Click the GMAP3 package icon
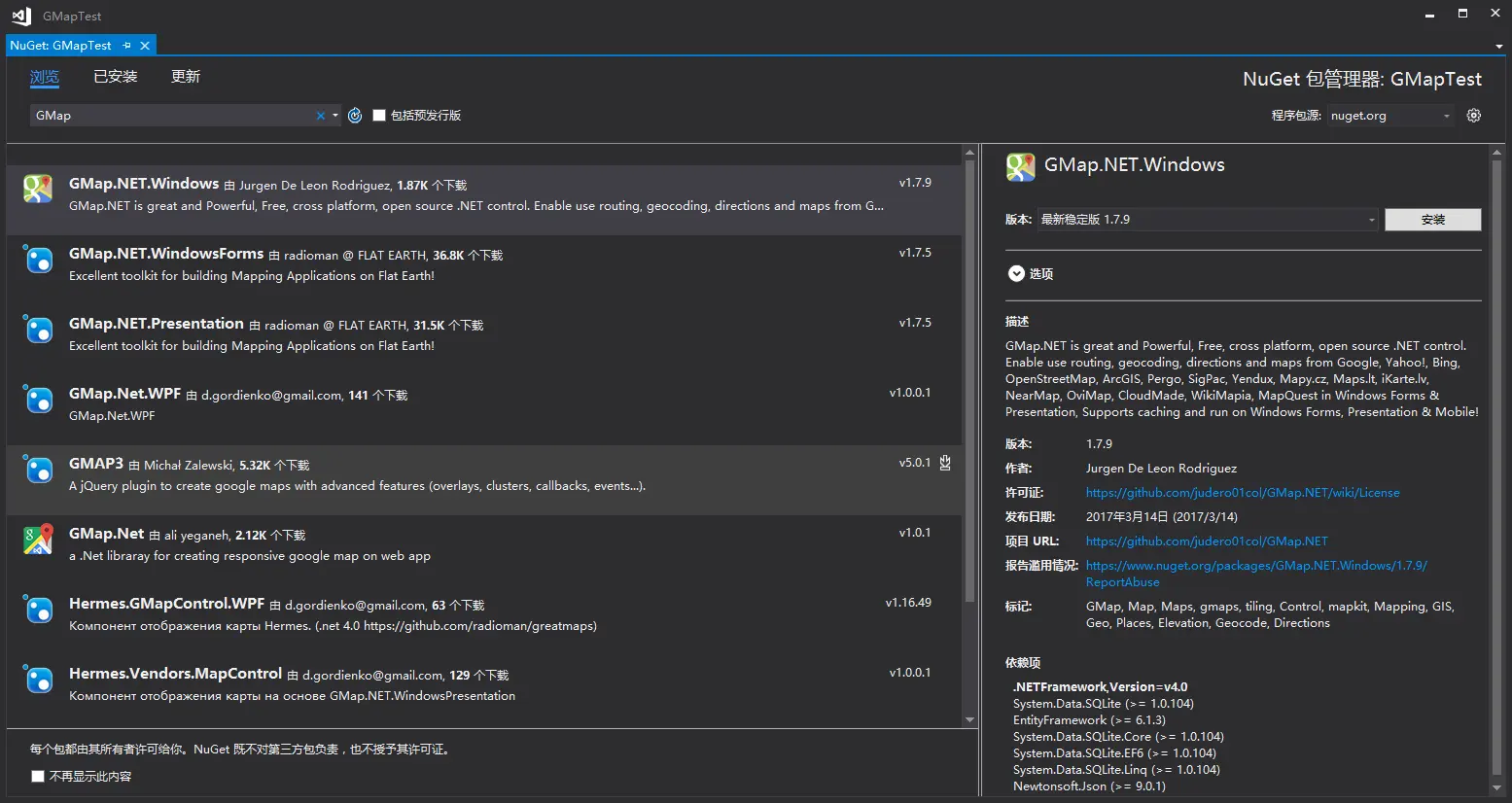Image resolution: width=1512 pixels, height=803 pixels. pyautogui.click(x=38, y=469)
